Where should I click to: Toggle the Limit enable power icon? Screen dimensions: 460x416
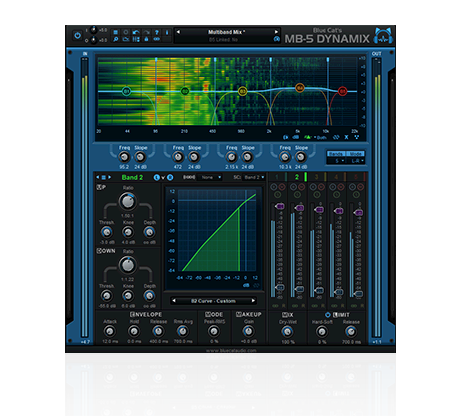(x=328, y=315)
